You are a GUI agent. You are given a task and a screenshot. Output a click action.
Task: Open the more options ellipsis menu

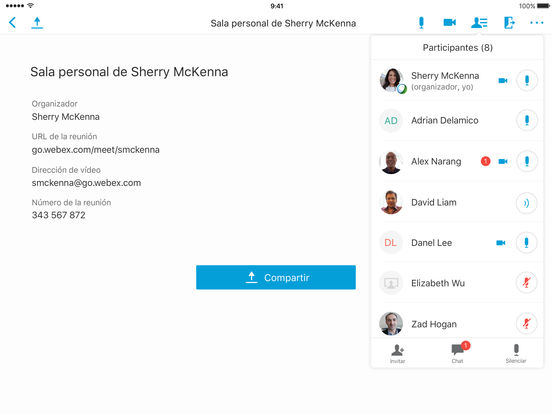pyautogui.click(x=537, y=23)
